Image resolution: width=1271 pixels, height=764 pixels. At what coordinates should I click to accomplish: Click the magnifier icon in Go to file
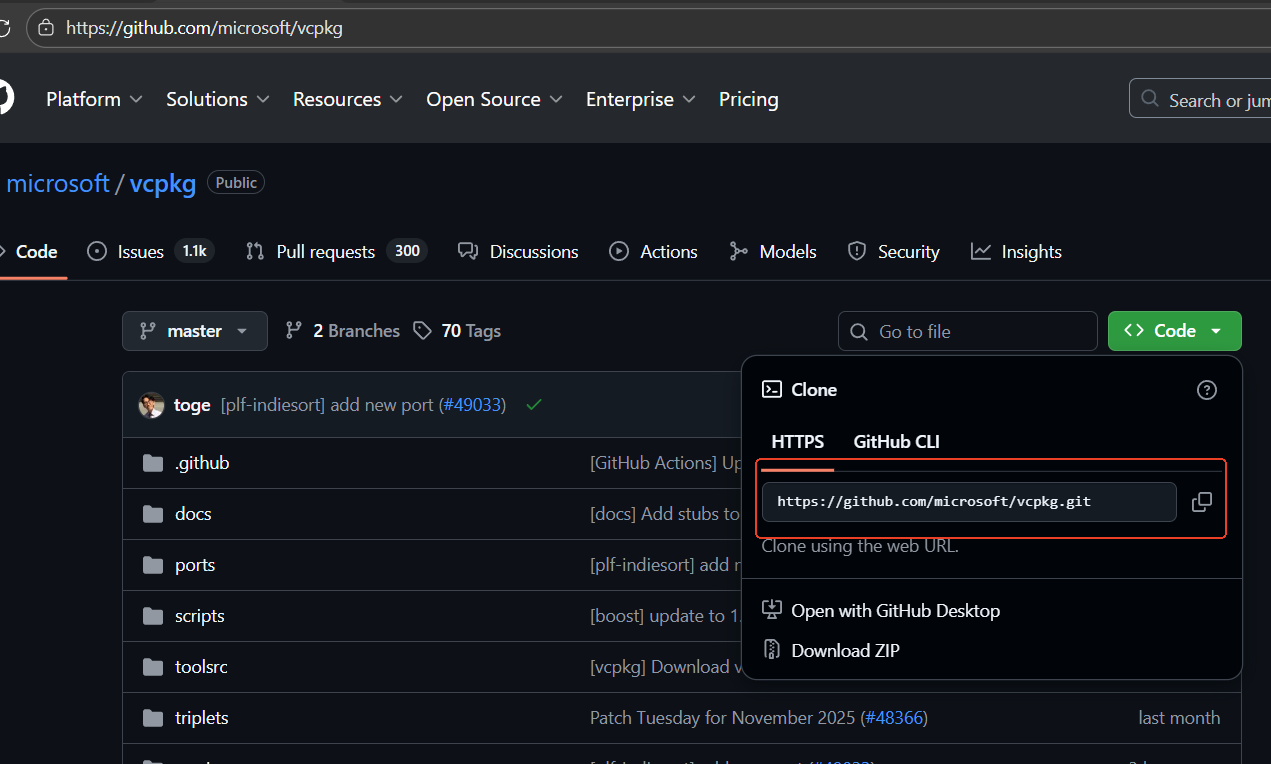coord(859,331)
